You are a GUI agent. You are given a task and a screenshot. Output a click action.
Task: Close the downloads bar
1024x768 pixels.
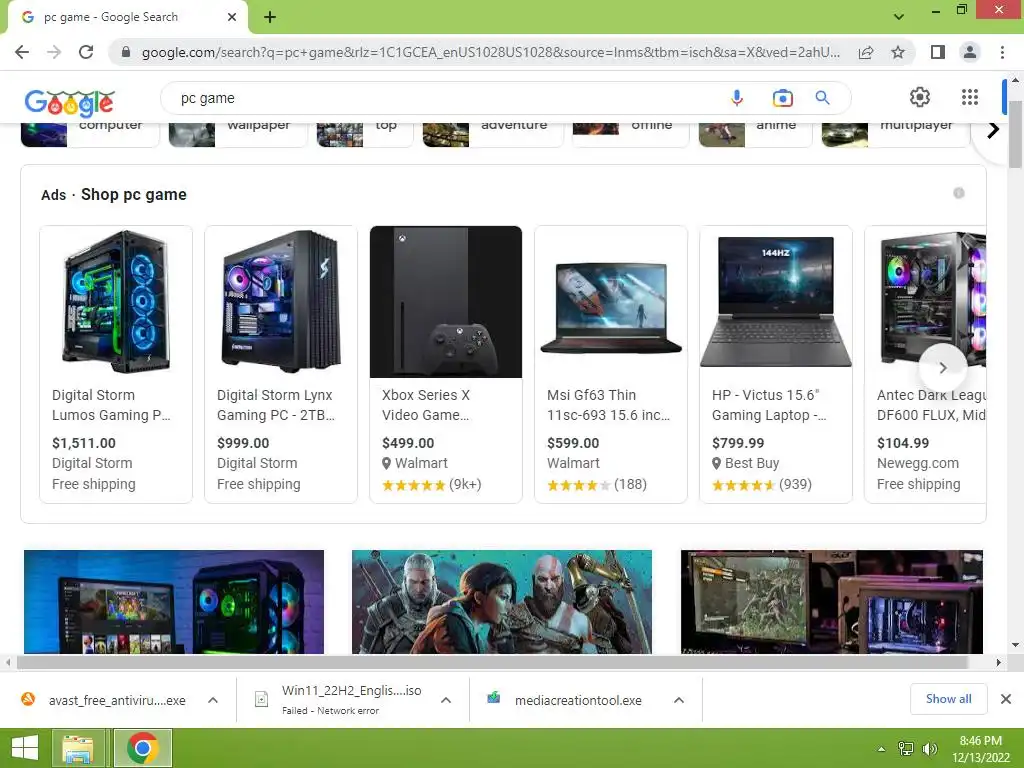click(1006, 699)
